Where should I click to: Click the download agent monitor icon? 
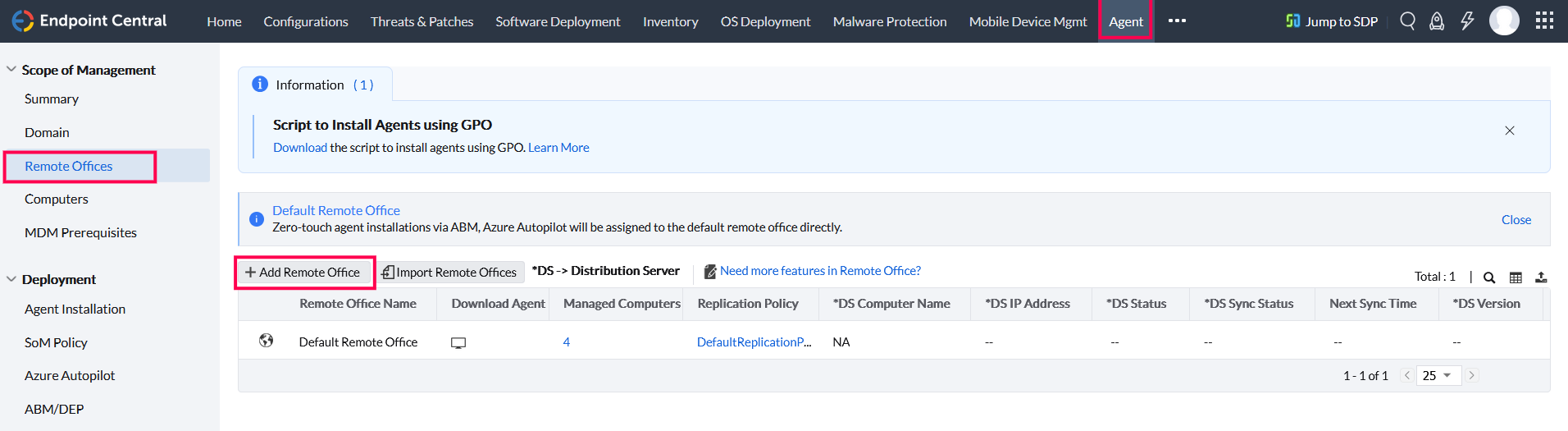pos(458,343)
